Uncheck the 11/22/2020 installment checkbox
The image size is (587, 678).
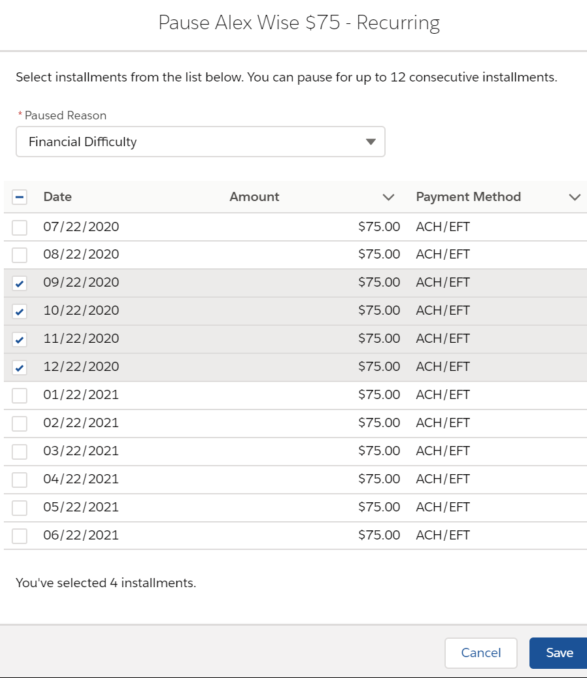(x=19, y=339)
